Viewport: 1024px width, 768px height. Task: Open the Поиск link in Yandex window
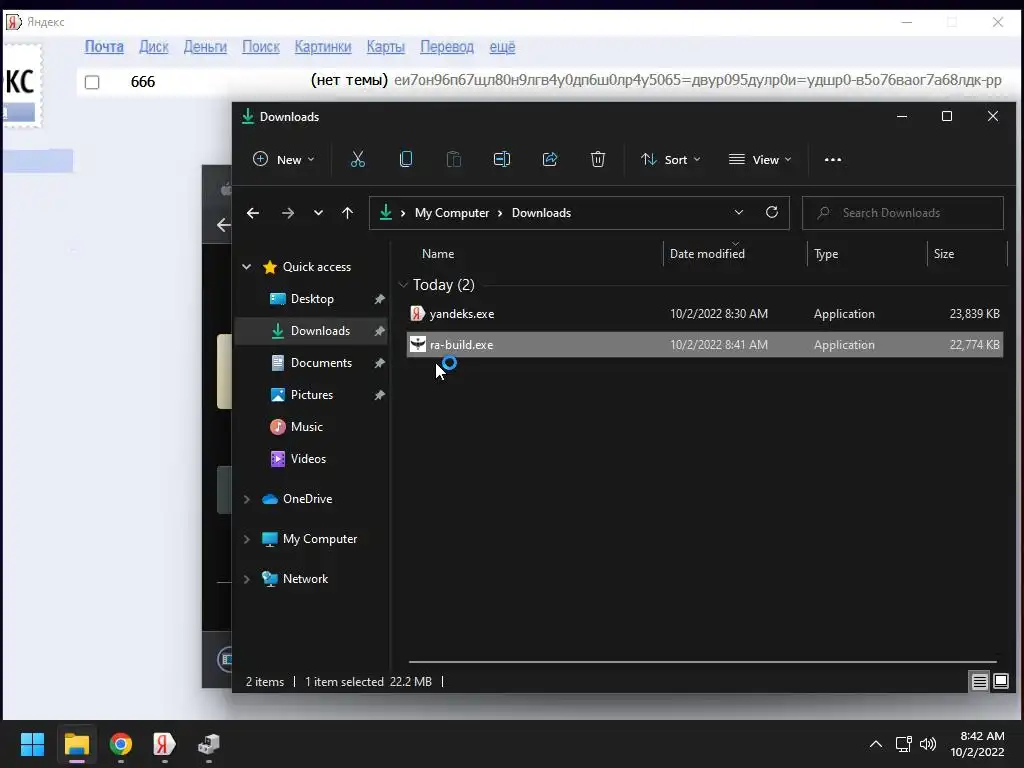(x=261, y=47)
